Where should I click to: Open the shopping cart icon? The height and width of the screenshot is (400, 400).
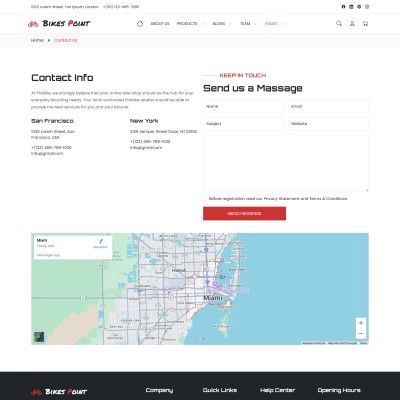pos(365,24)
